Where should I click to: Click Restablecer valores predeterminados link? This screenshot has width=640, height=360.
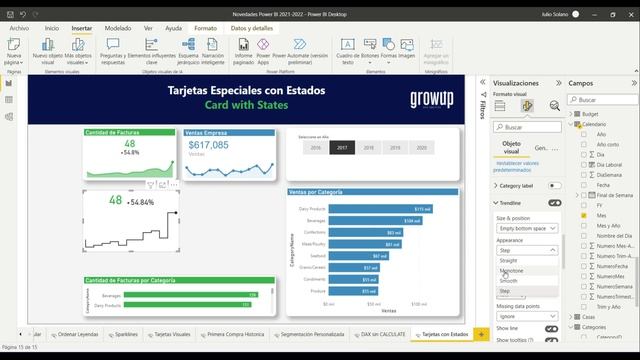click(516, 167)
